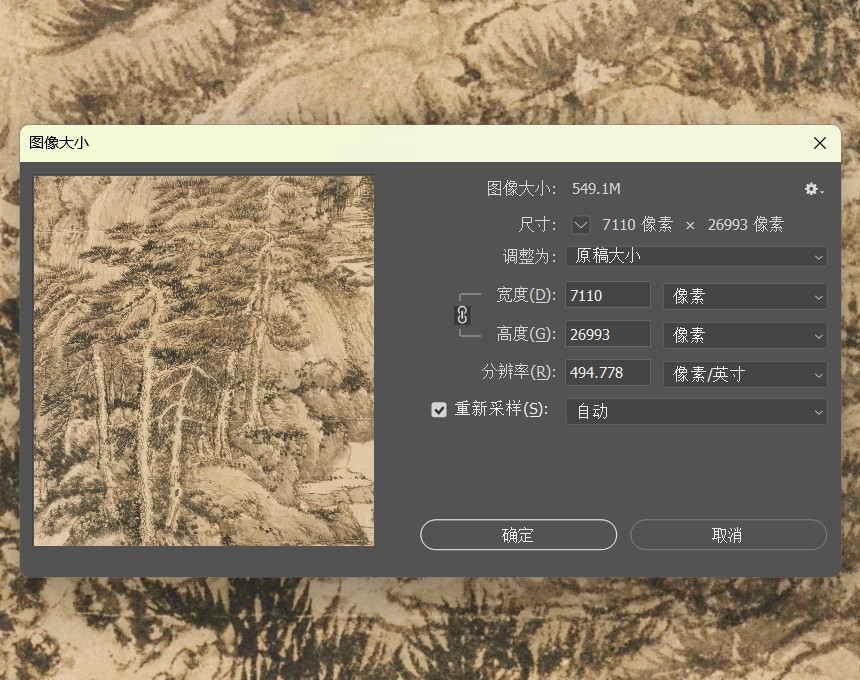Click the 调整为 label
This screenshot has height=680, width=860.
click(529, 256)
